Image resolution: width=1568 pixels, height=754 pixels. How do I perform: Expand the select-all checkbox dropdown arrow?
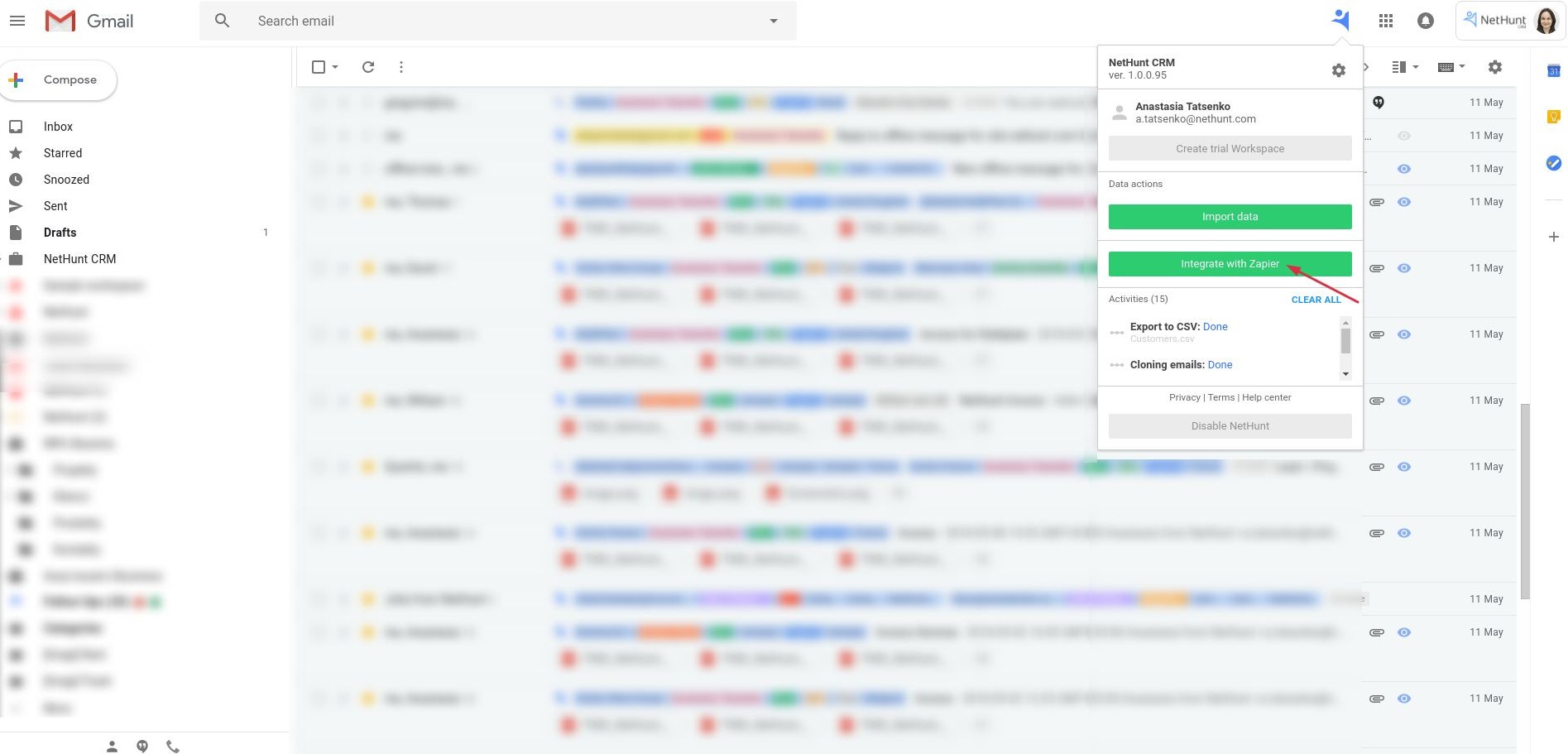click(335, 67)
